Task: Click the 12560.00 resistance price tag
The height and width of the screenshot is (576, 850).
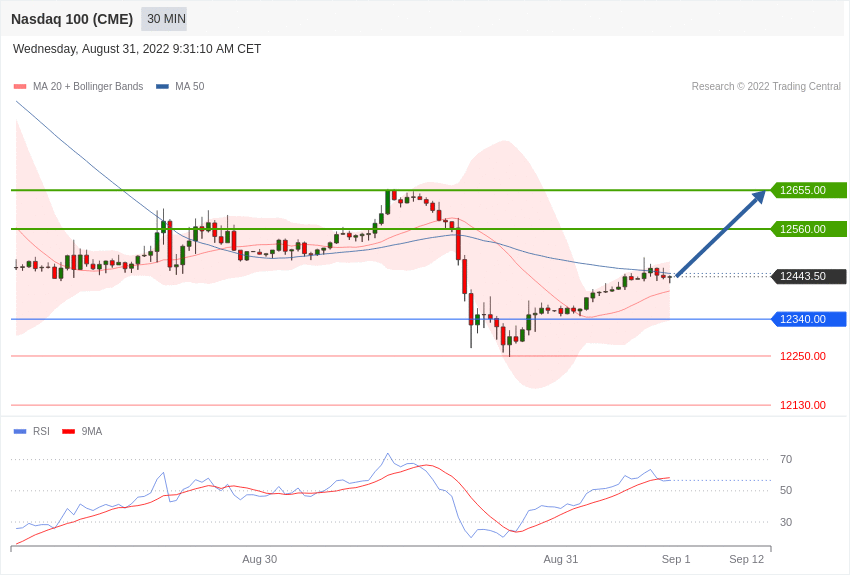Action: pyautogui.click(x=809, y=229)
